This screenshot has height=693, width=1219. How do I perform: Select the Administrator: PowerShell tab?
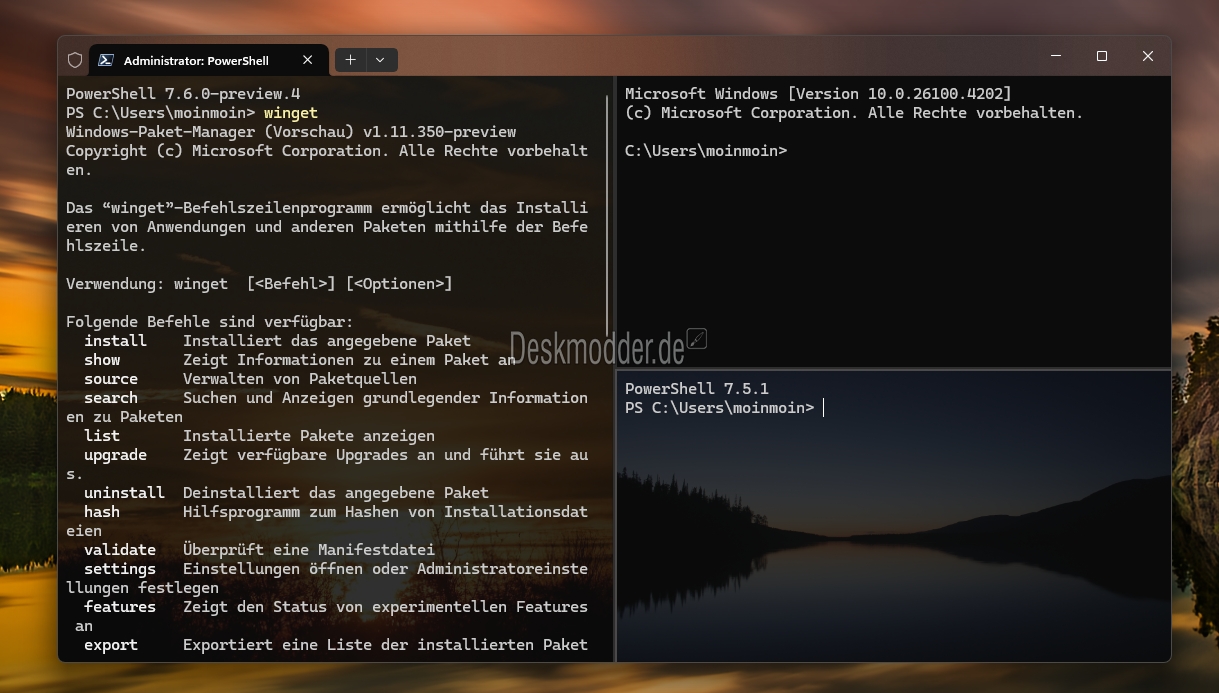[x=207, y=60]
